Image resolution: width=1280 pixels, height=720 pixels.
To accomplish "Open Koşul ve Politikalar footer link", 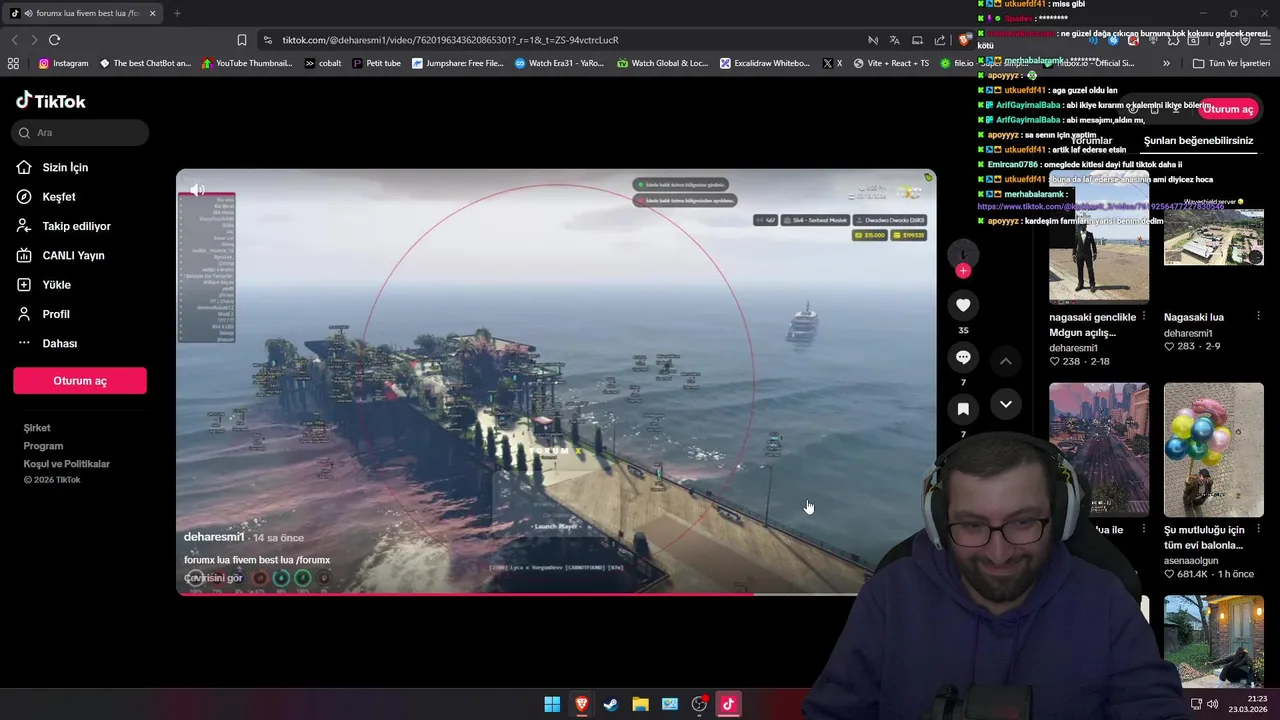I will [x=67, y=464].
